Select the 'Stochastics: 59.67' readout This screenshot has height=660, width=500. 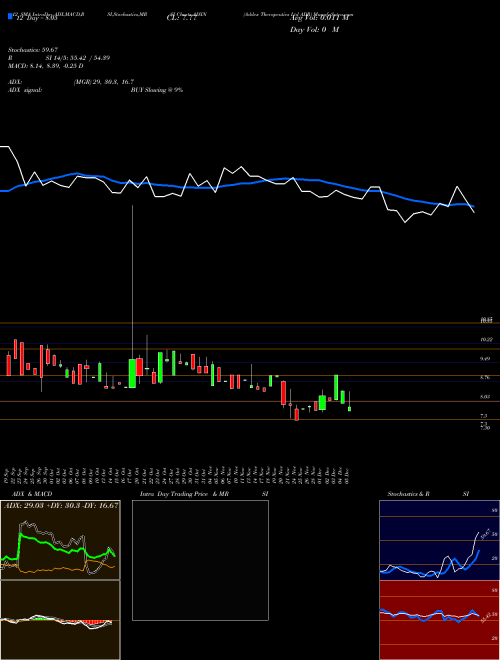point(33,50)
